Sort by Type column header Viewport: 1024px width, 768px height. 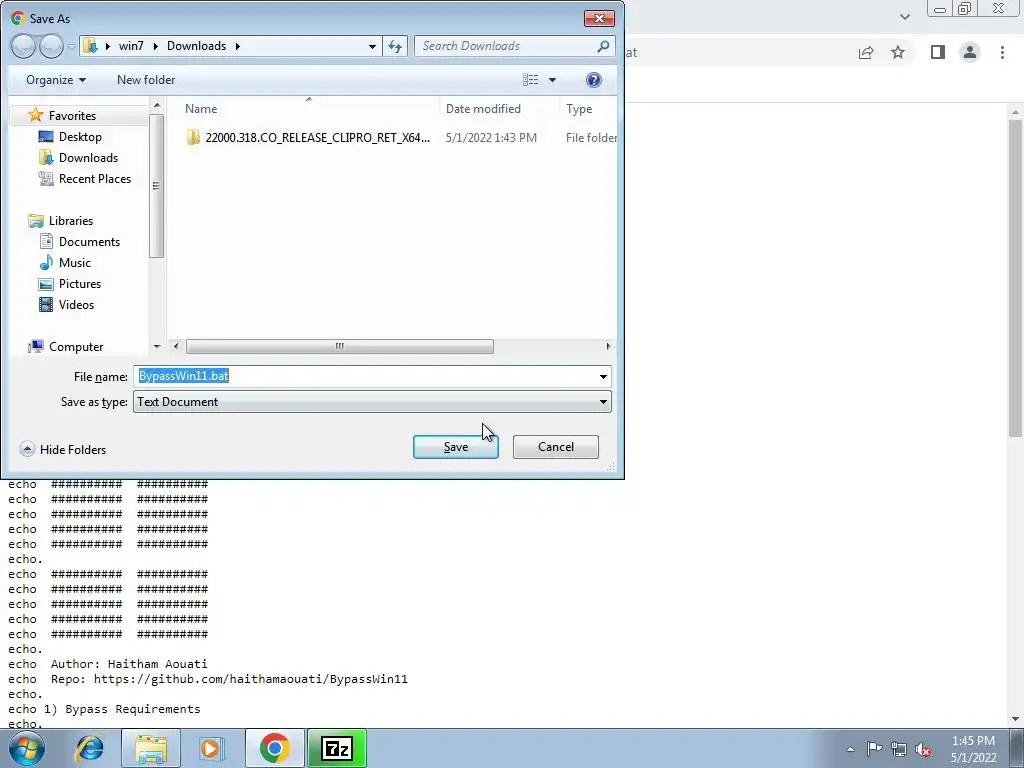(x=579, y=108)
